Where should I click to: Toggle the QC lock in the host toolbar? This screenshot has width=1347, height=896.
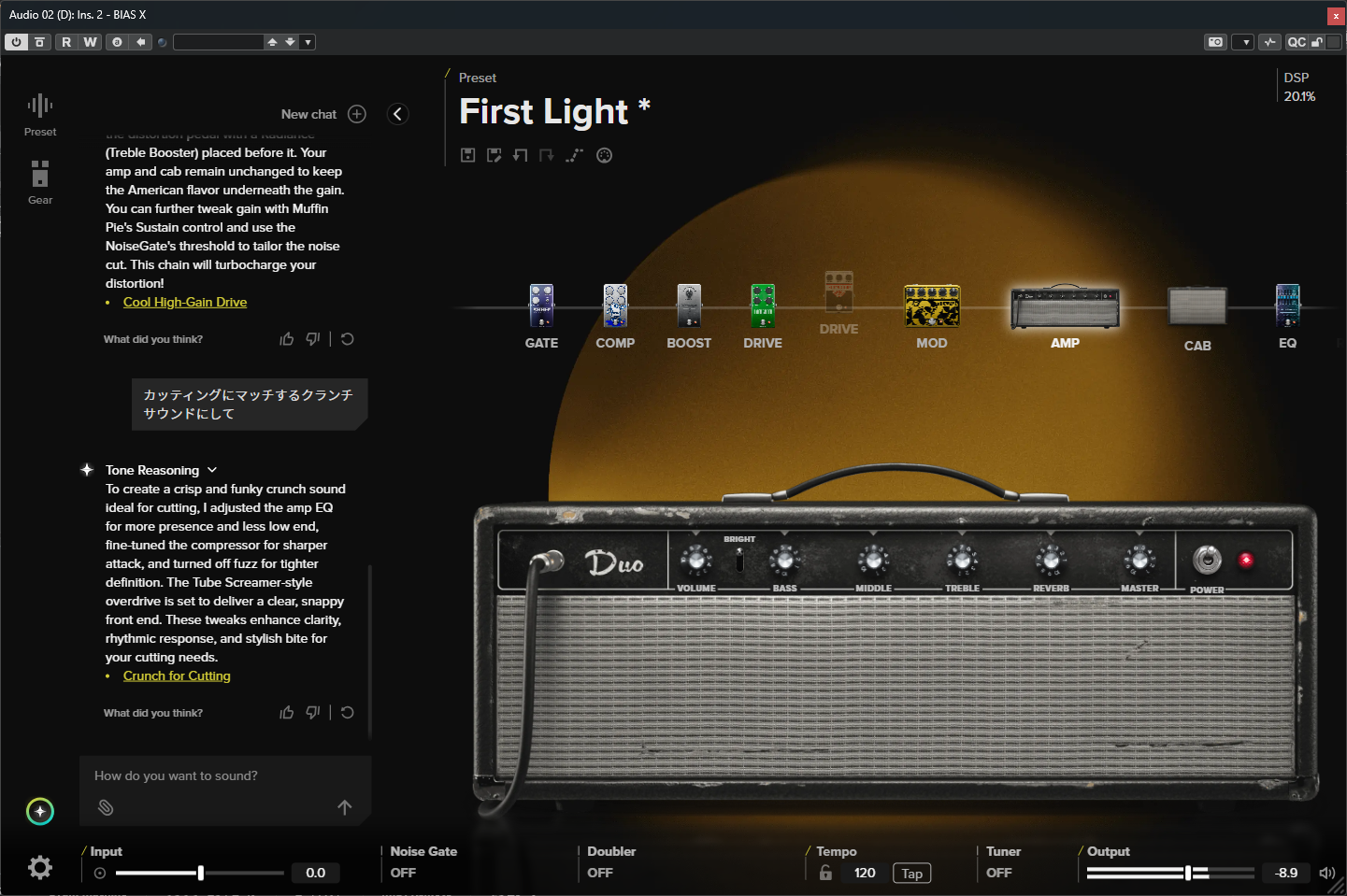[x=1317, y=42]
